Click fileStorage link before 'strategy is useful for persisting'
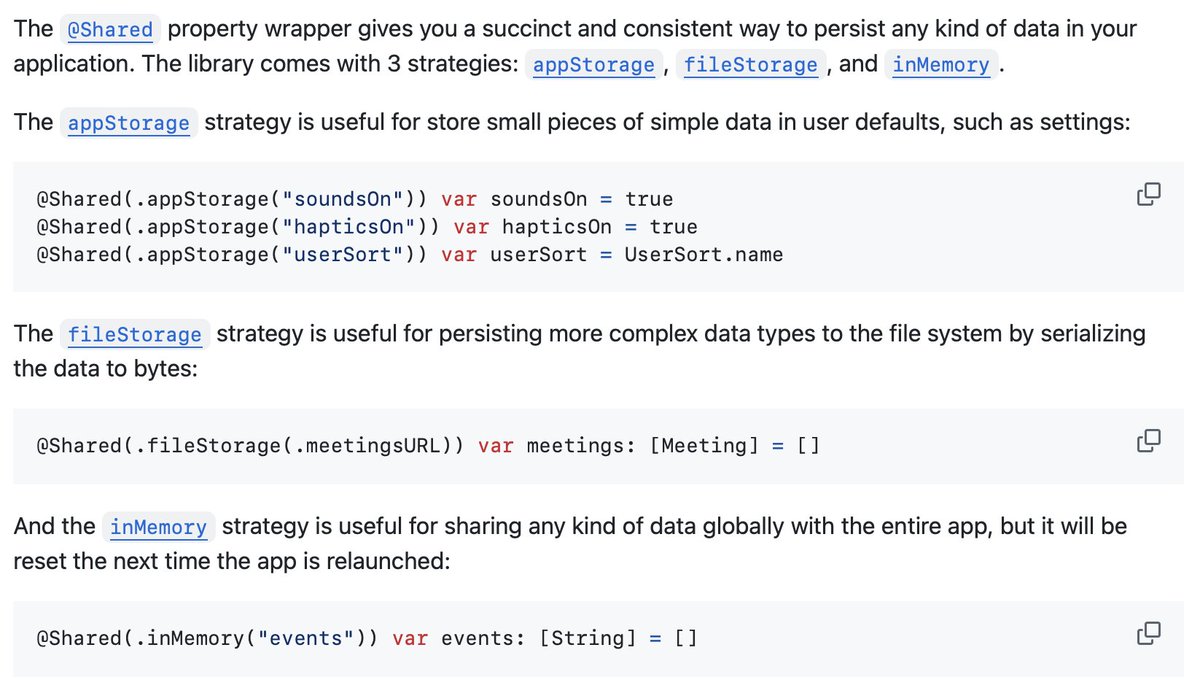Viewport: 1200px width, 696px height. coord(135,335)
